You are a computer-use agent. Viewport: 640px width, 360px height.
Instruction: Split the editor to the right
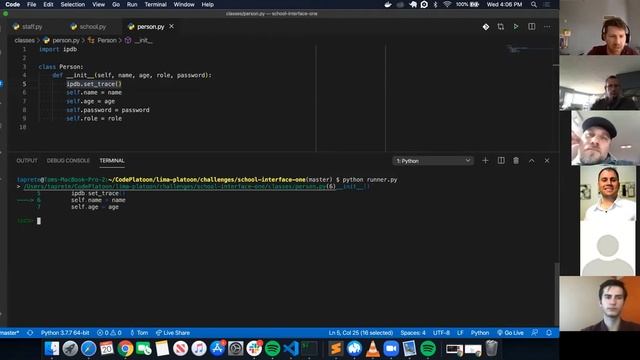pos(531,27)
